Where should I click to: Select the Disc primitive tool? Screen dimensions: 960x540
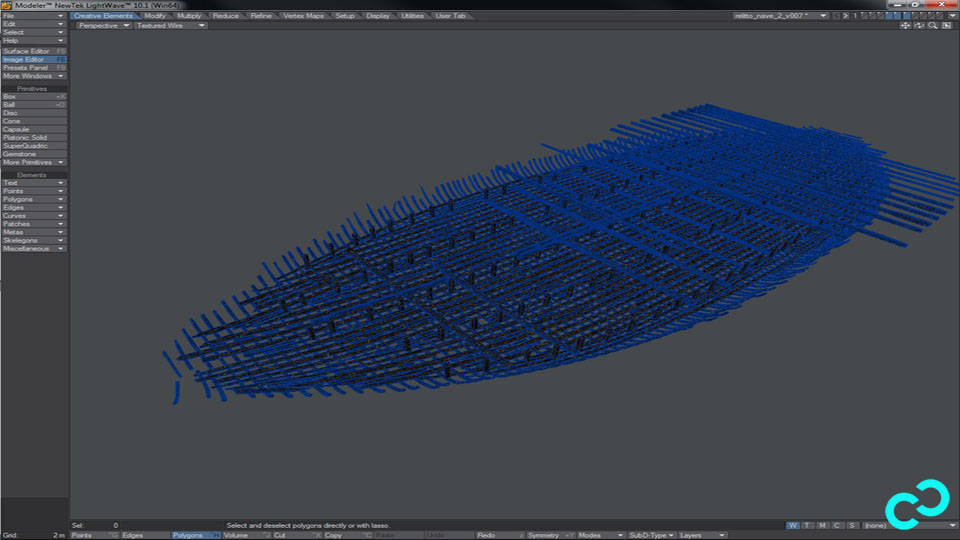click(x=34, y=113)
